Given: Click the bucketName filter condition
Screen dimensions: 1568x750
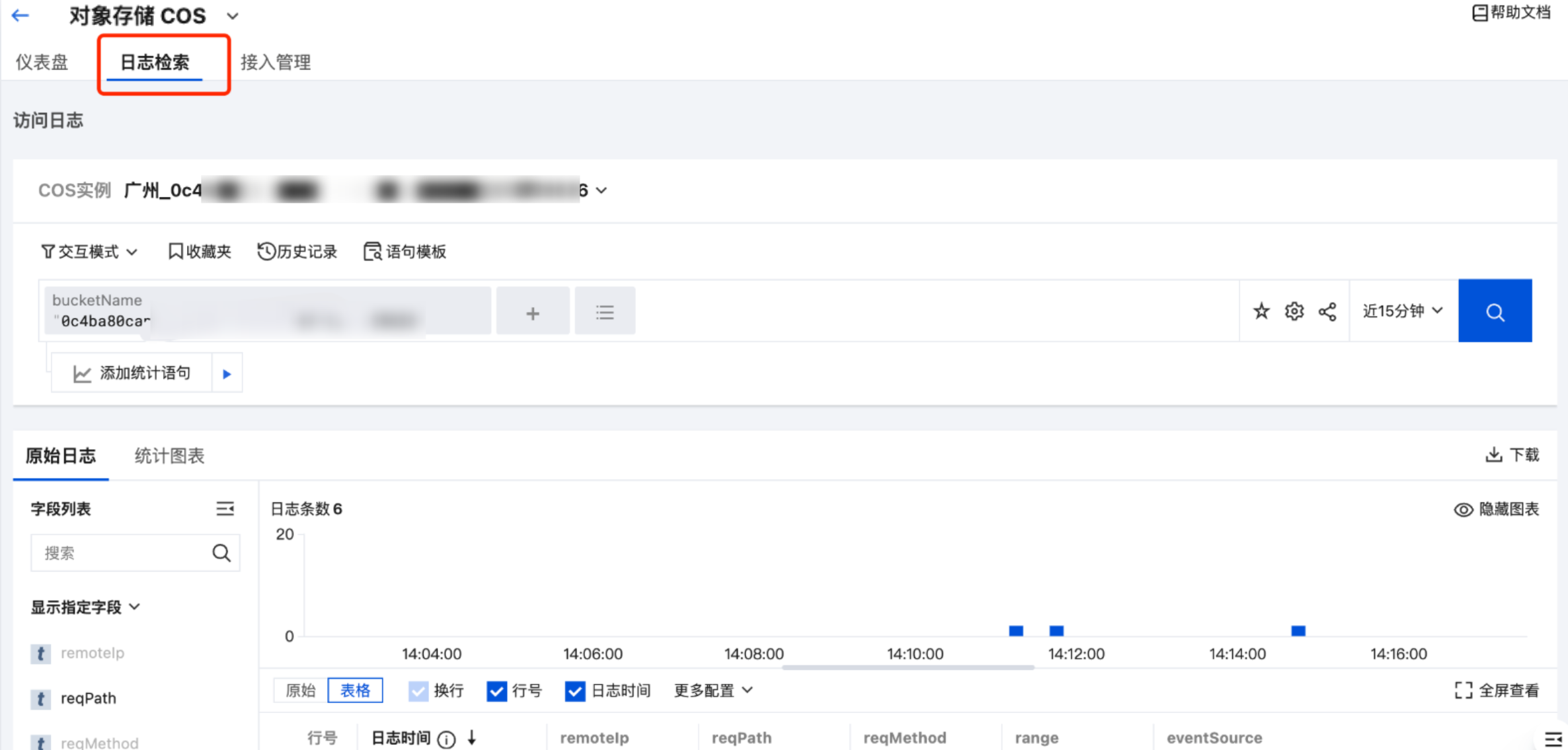Looking at the screenshot, I should point(268,311).
